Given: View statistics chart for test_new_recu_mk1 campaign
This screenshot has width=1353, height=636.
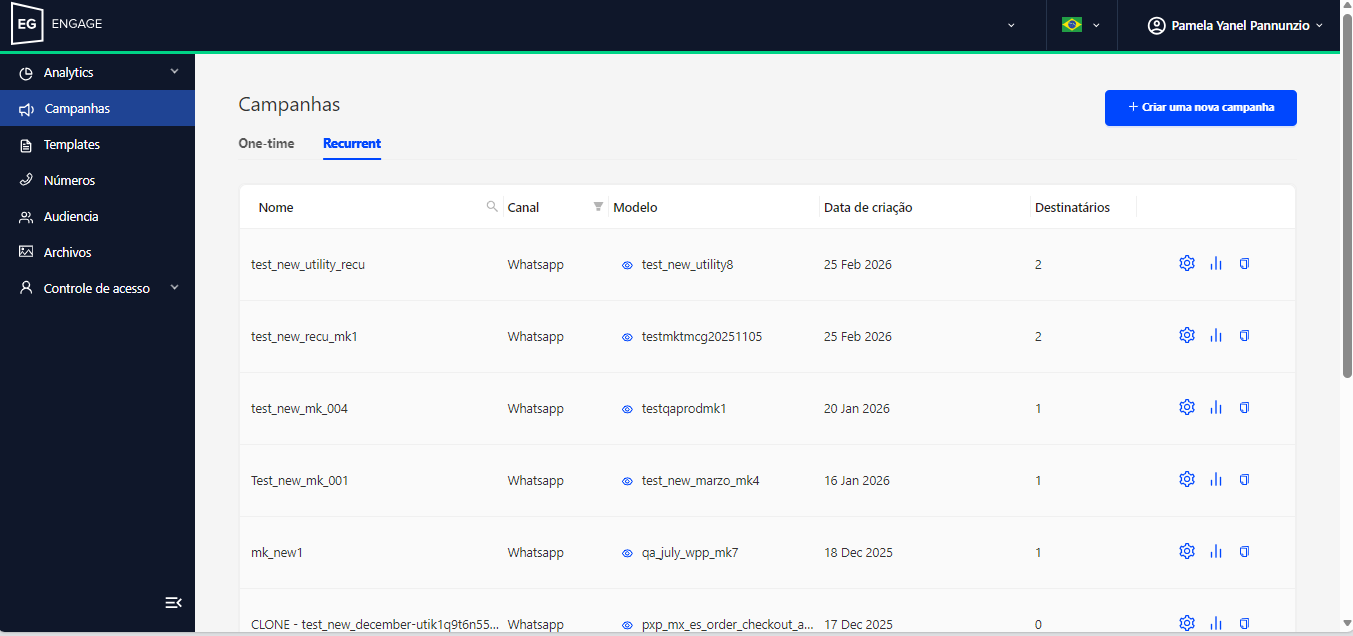Looking at the screenshot, I should (1216, 336).
